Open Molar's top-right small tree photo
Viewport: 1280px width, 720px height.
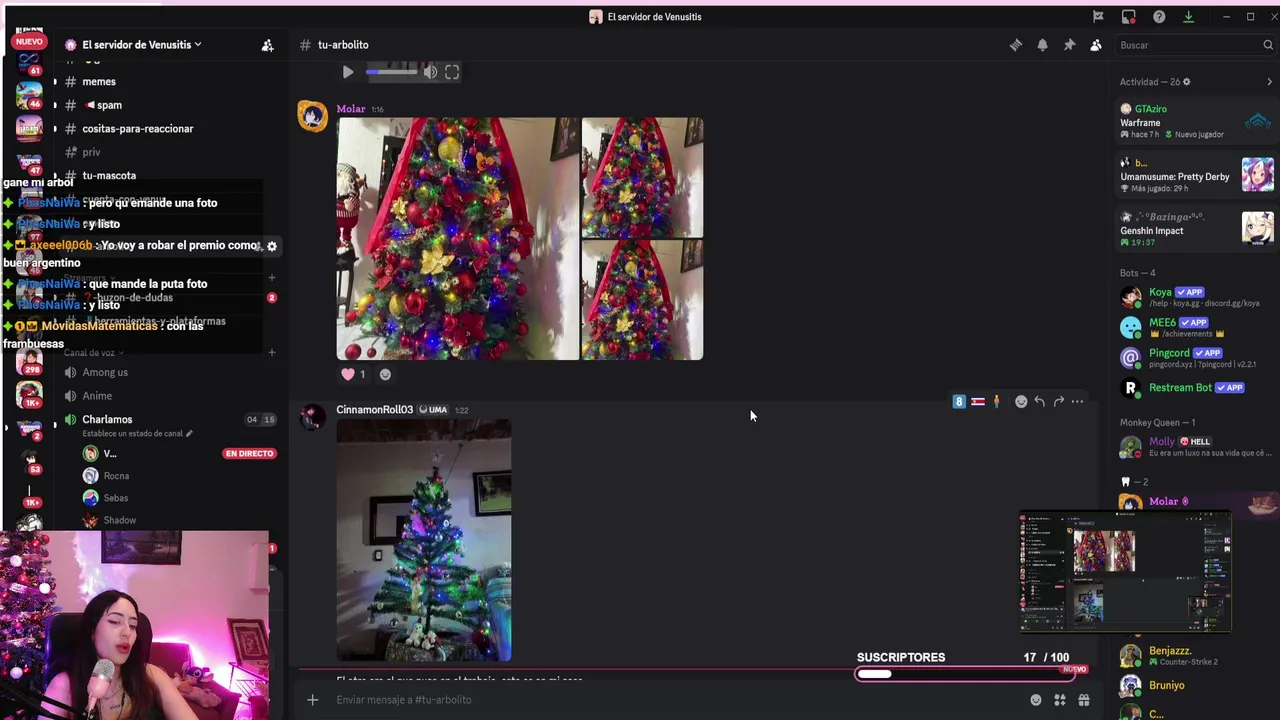click(642, 178)
